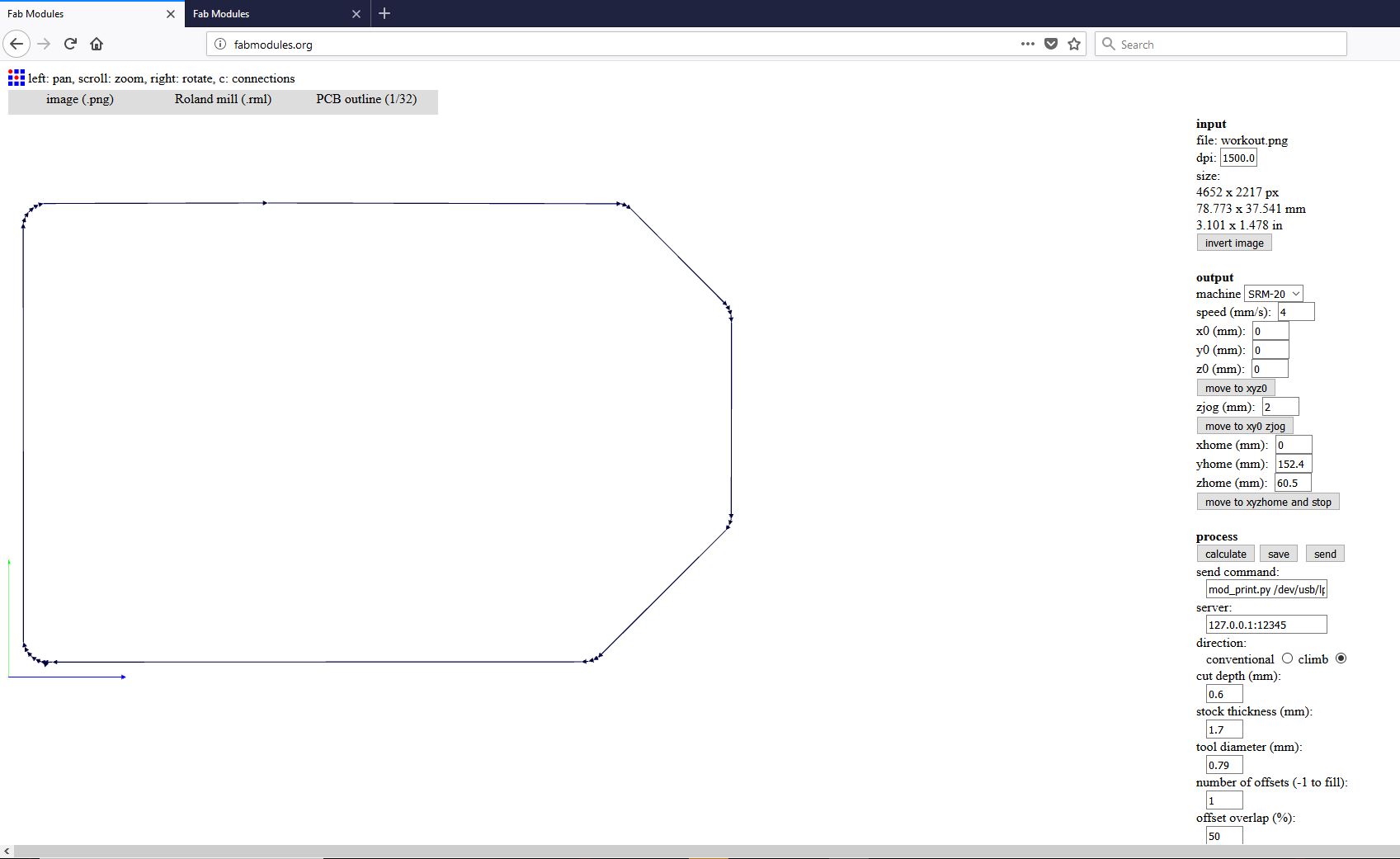The height and width of the screenshot is (859, 1400).
Task: Click the horizontal scrollbar track
Action: [x=707, y=852]
